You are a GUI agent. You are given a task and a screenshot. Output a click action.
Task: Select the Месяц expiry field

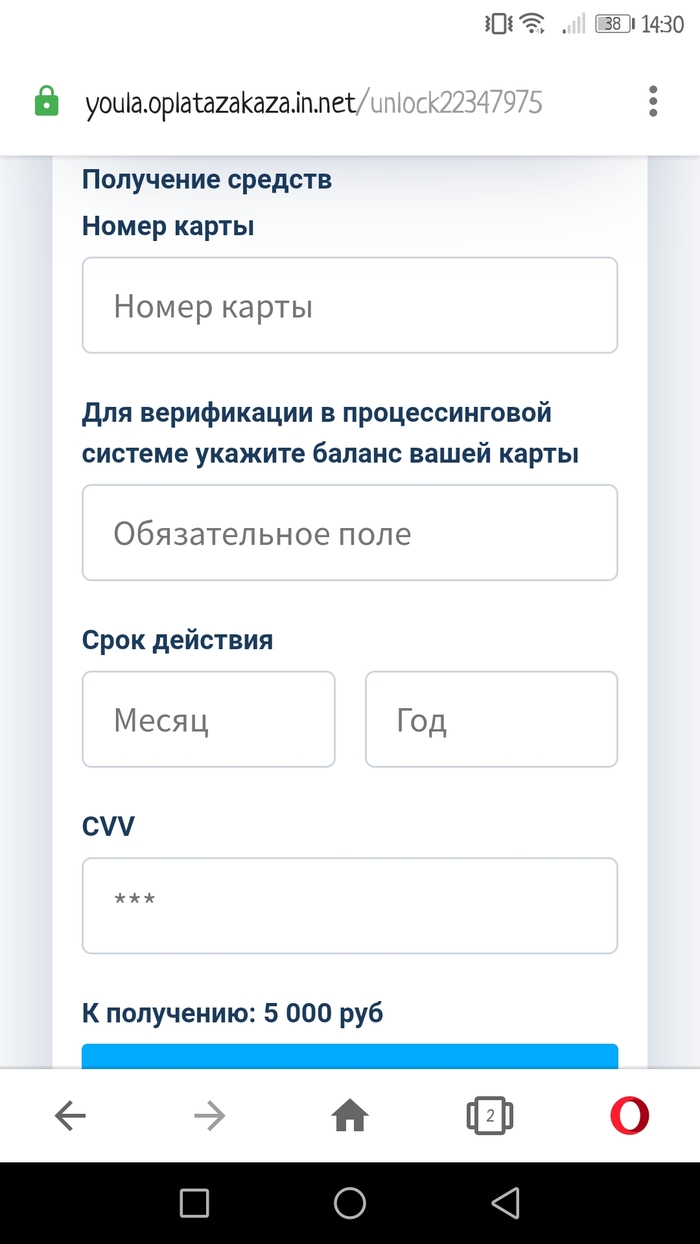pos(208,719)
